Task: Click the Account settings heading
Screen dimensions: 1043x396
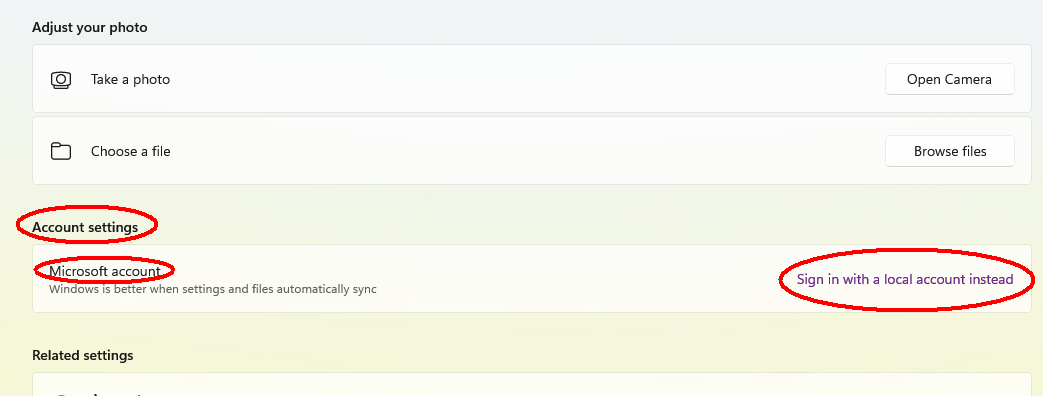Action: pos(85,227)
